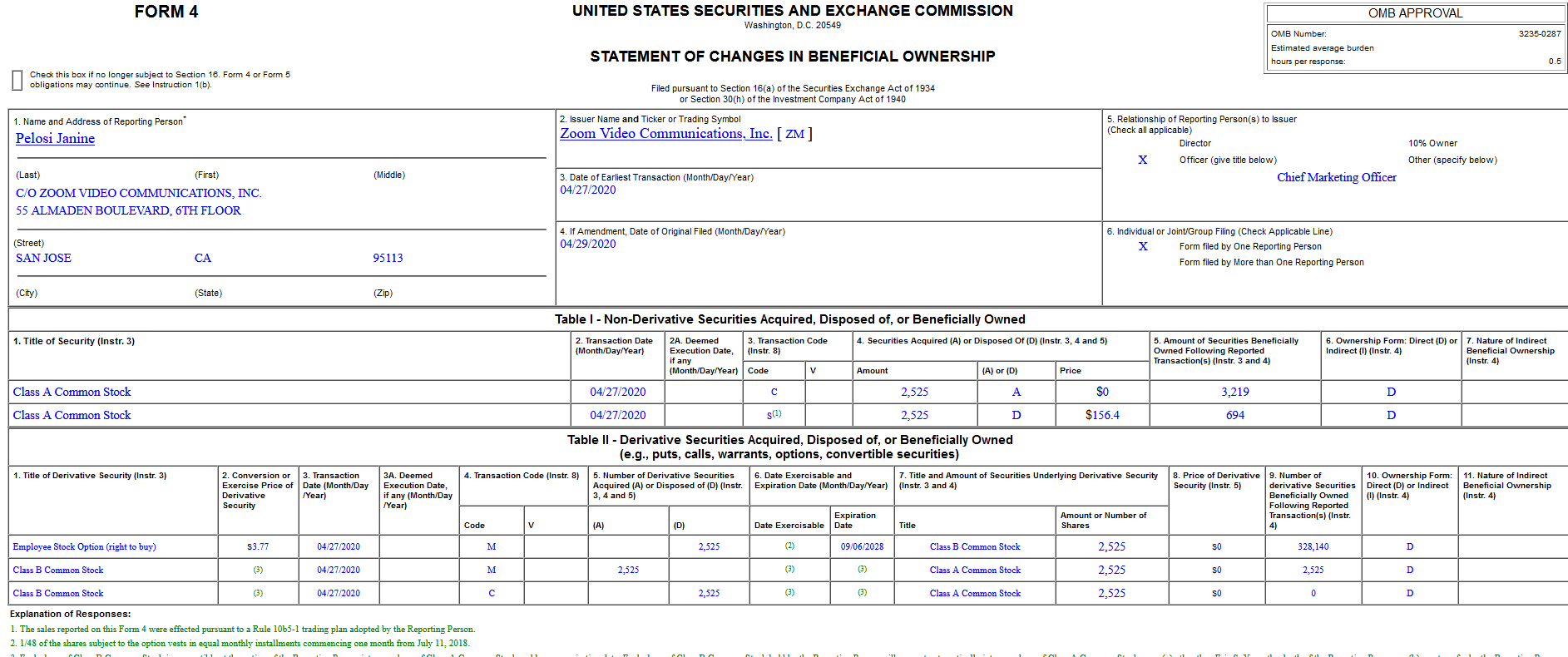The height and width of the screenshot is (657, 1568).
Task: Click the footnote (1) beside transaction code S
Action: (776, 412)
